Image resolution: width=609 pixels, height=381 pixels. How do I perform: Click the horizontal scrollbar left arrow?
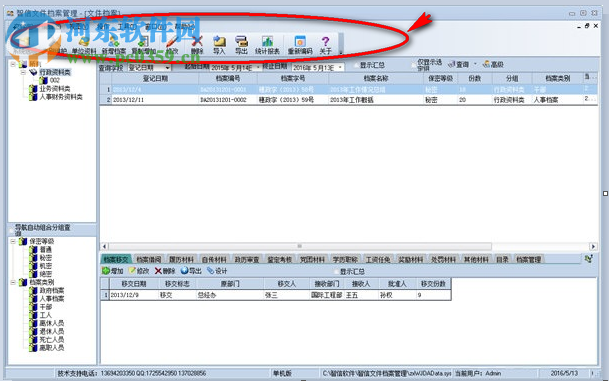pyautogui.click(x=104, y=246)
